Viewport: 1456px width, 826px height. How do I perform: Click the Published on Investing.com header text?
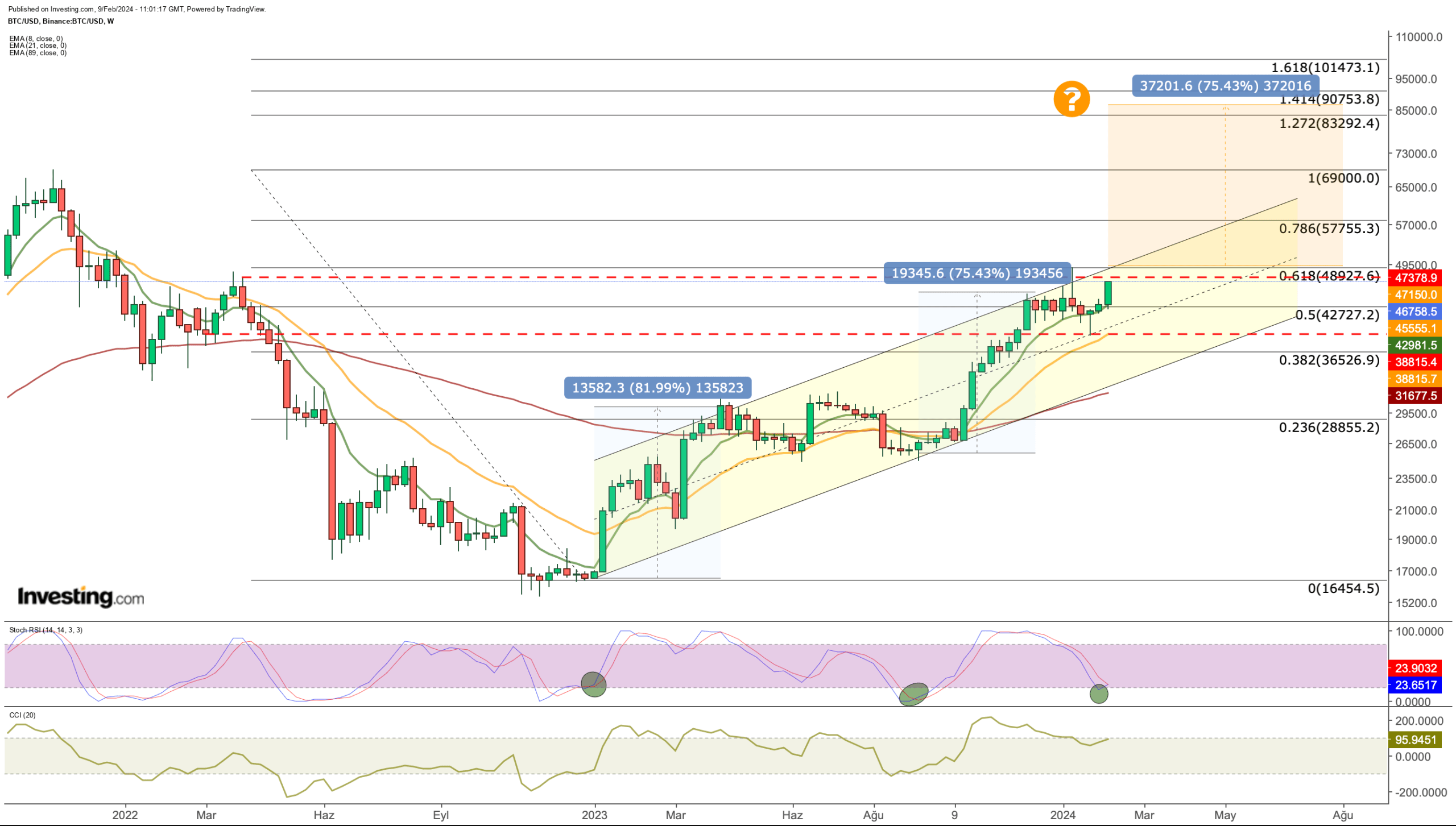tap(137, 9)
